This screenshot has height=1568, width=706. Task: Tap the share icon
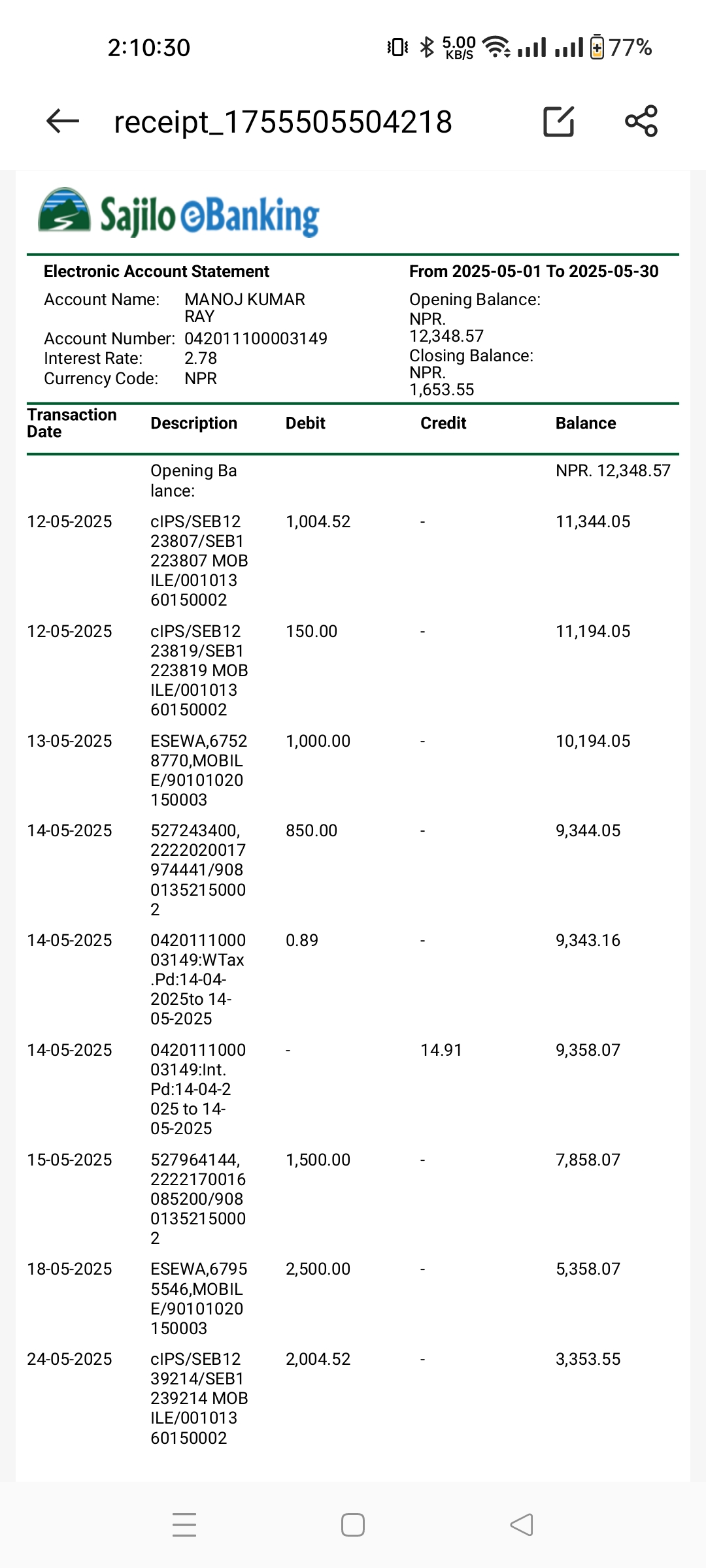(x=641, y=121)
